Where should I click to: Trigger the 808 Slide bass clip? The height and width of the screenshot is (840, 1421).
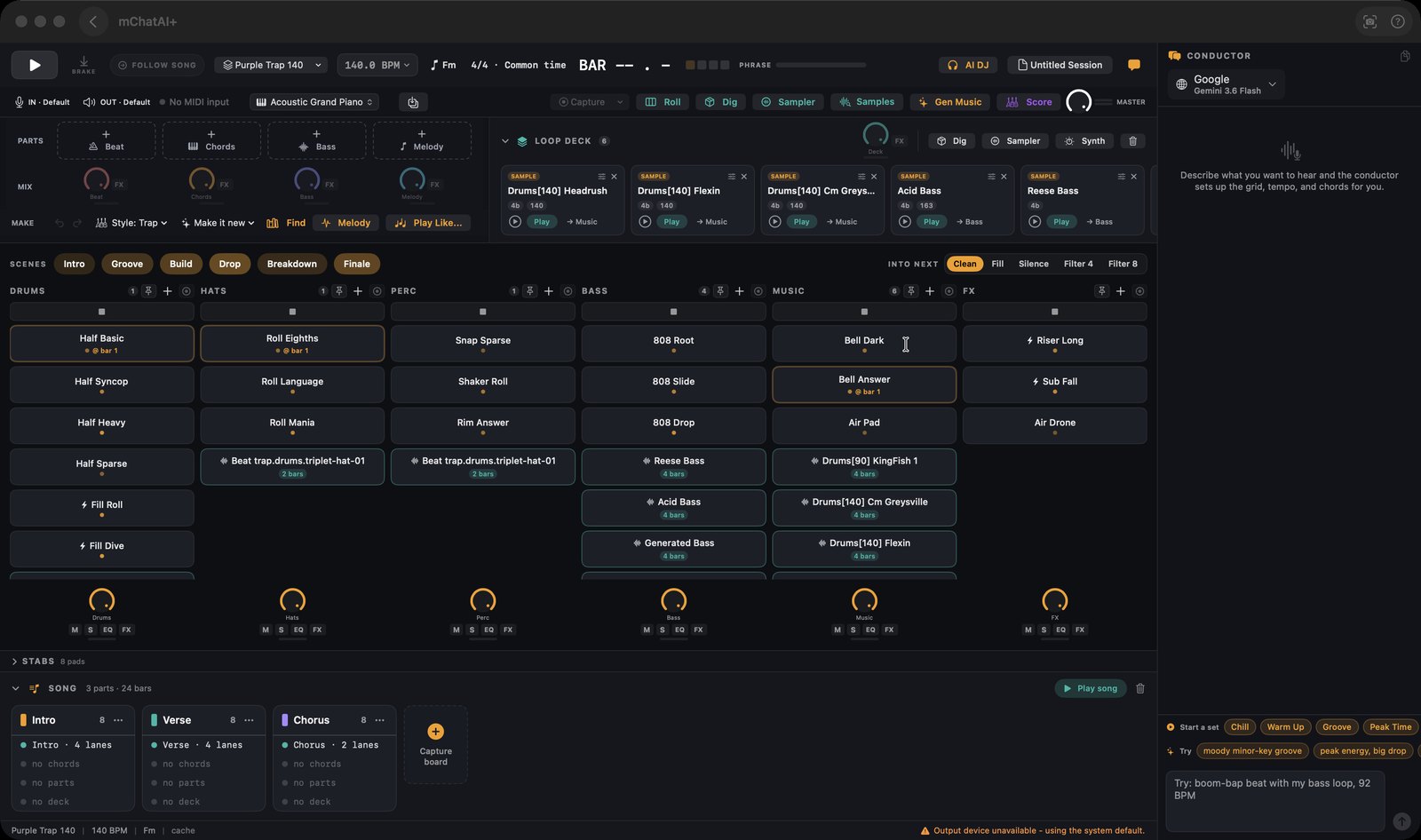[673, 384]
